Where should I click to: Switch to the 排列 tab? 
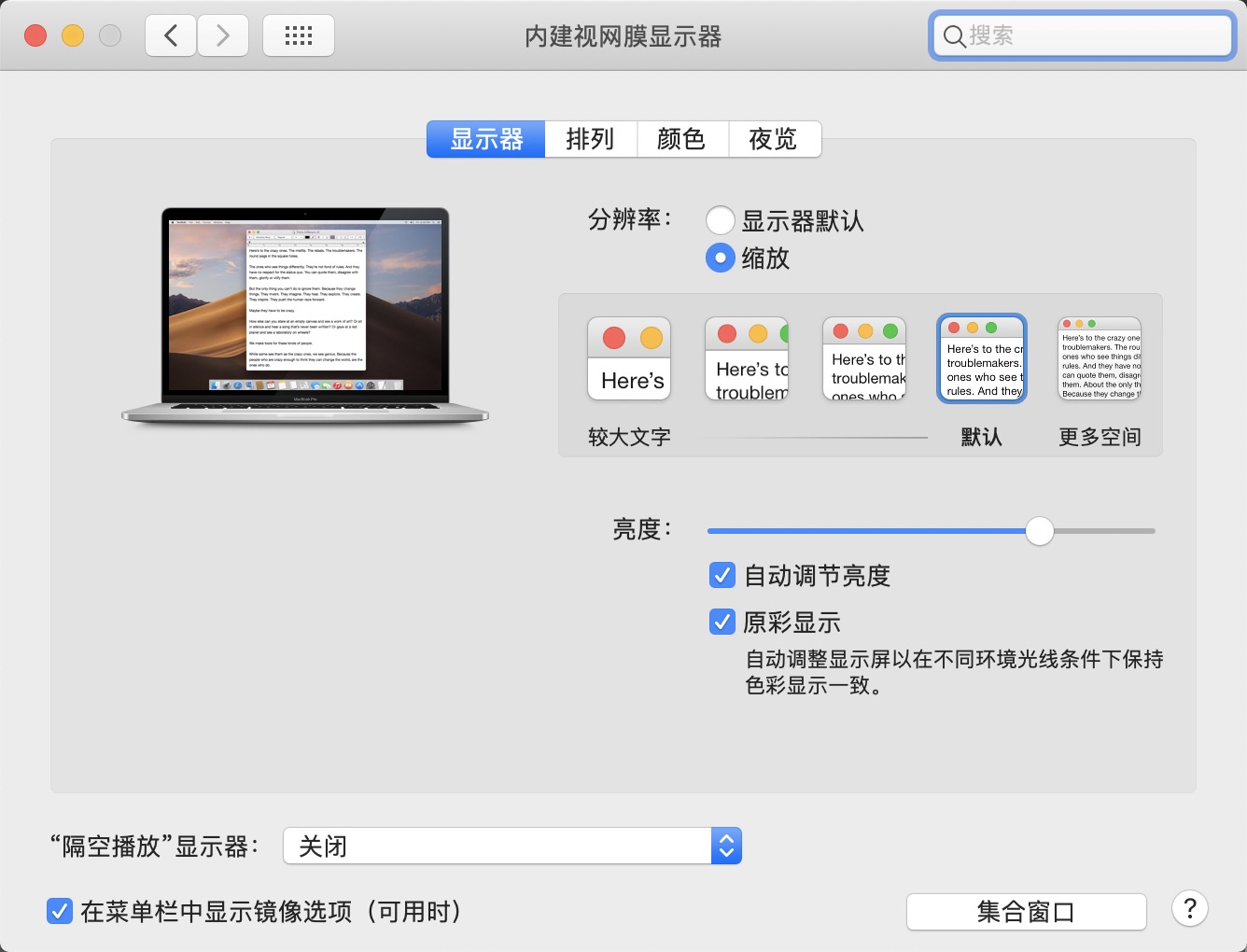590,139
